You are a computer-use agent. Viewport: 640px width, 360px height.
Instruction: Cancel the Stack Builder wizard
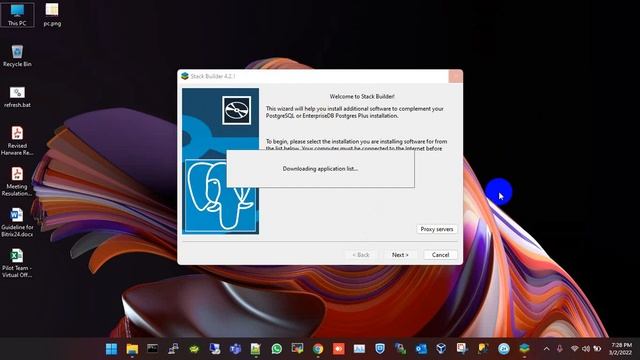click(x=440, y=255)
